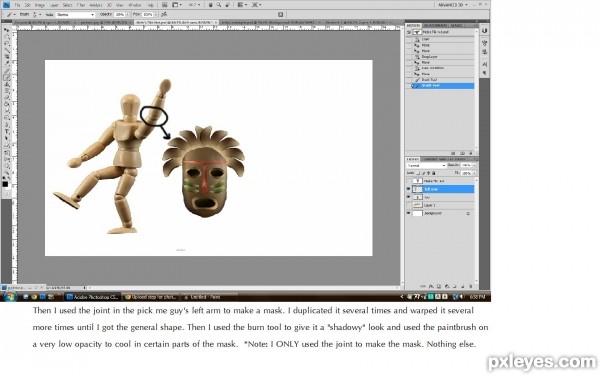Show the hidden Layer 1
600x375 pixels.
click(408, 205)
